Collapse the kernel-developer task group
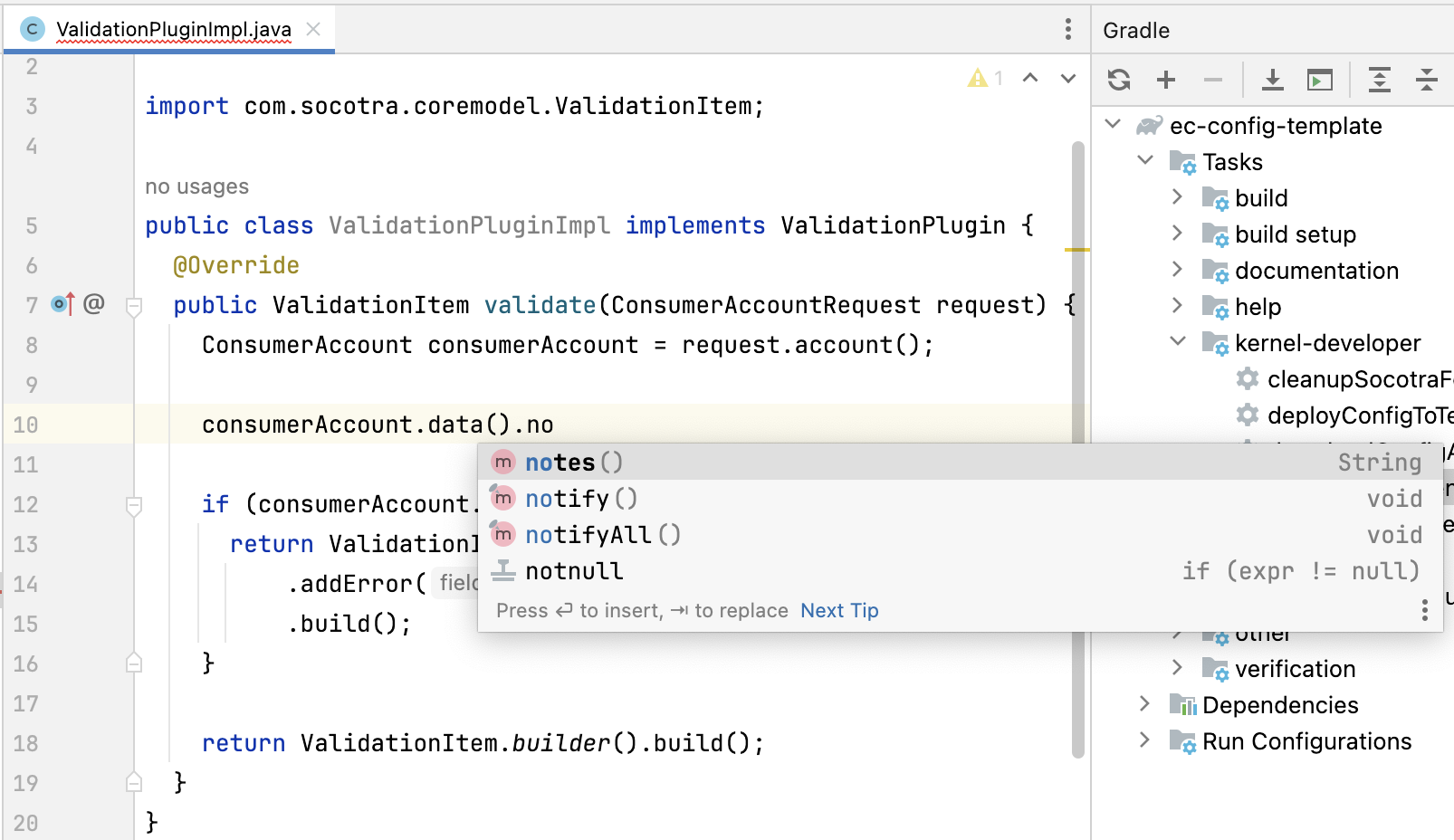Viewport: 1454px width, 840px height. pyautogui.click(x=1178, y=341)
